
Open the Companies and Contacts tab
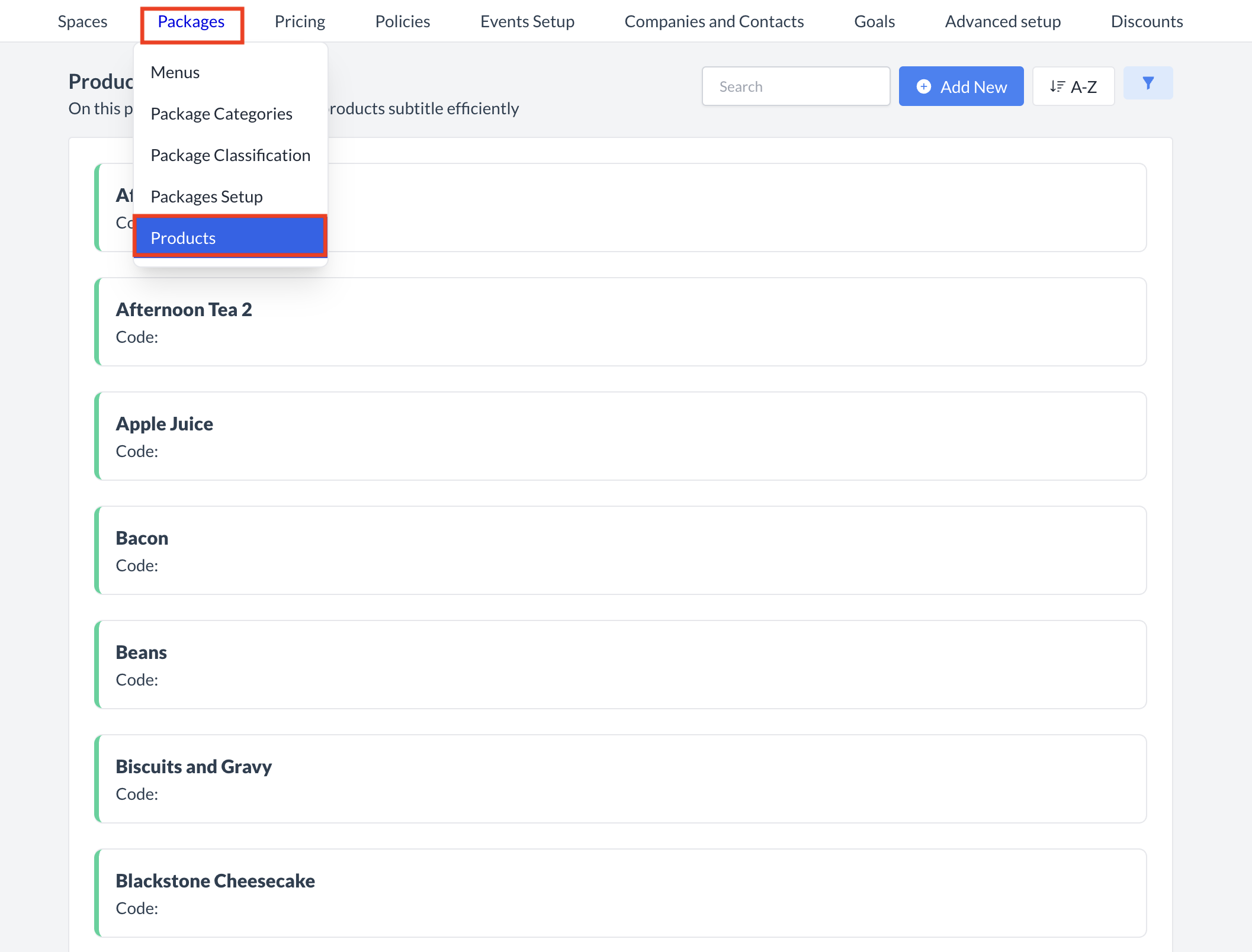714,22
